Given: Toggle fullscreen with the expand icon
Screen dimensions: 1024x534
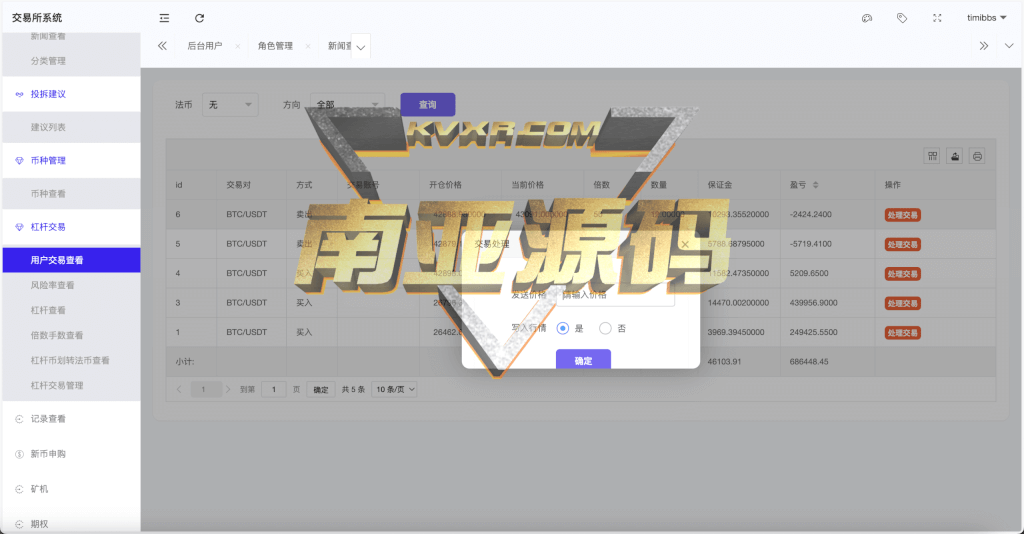Looking at the screenshot, I should pyautogui.click(x=937, y=18).
